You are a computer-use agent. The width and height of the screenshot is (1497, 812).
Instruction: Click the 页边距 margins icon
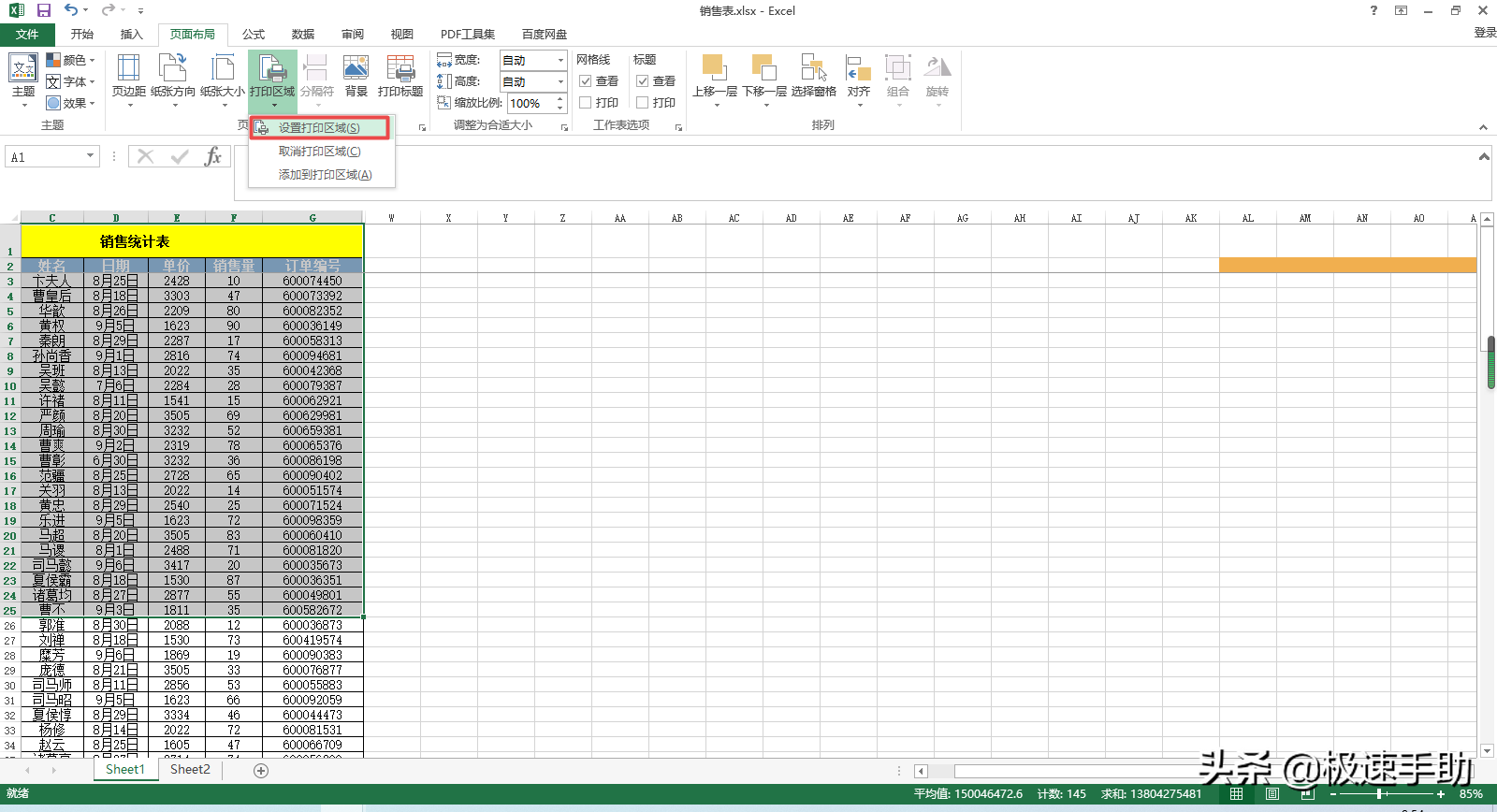pyautogui.click(x=128, y=76)
